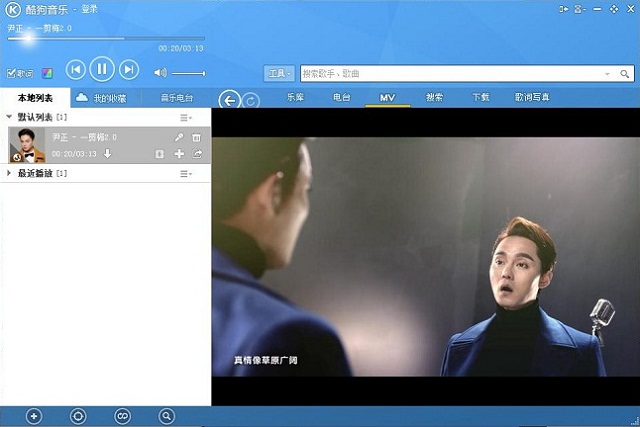Open the 下载 tab
The image size is (640, 427).
click(481, 97)
